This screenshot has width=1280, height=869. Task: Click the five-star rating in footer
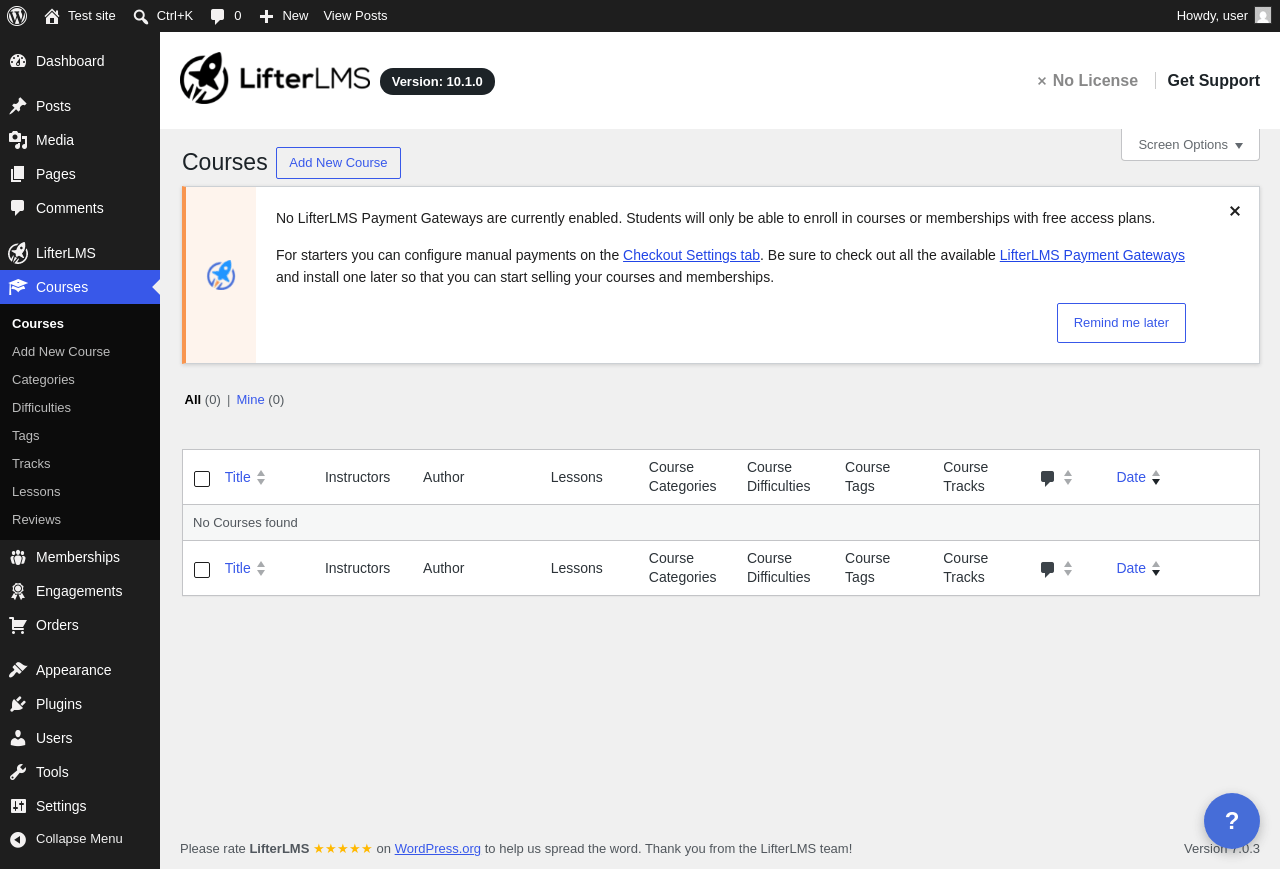[343, 849]
